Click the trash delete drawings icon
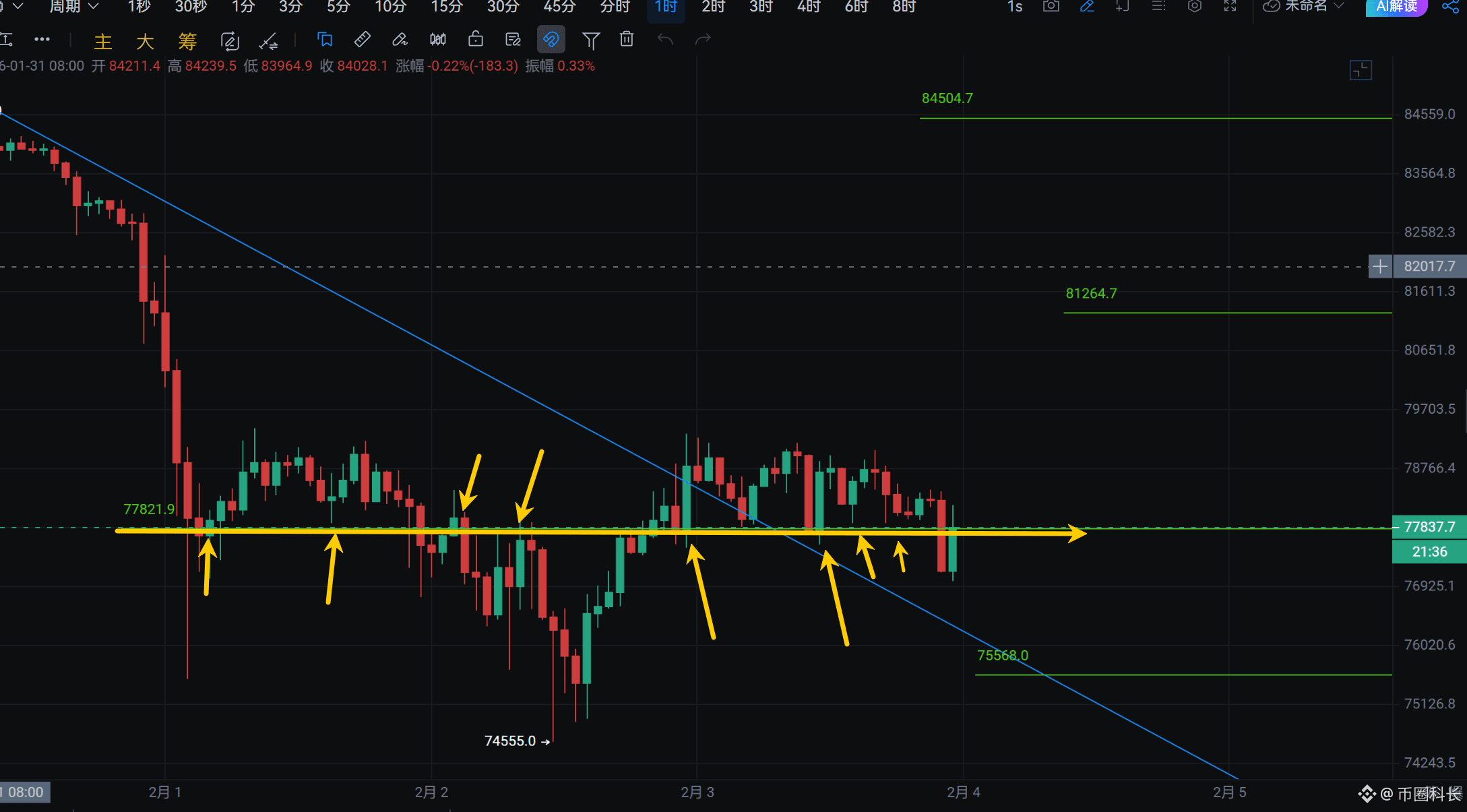The width and height of the screenshot is (1467, 812). [x=627, y=40]
